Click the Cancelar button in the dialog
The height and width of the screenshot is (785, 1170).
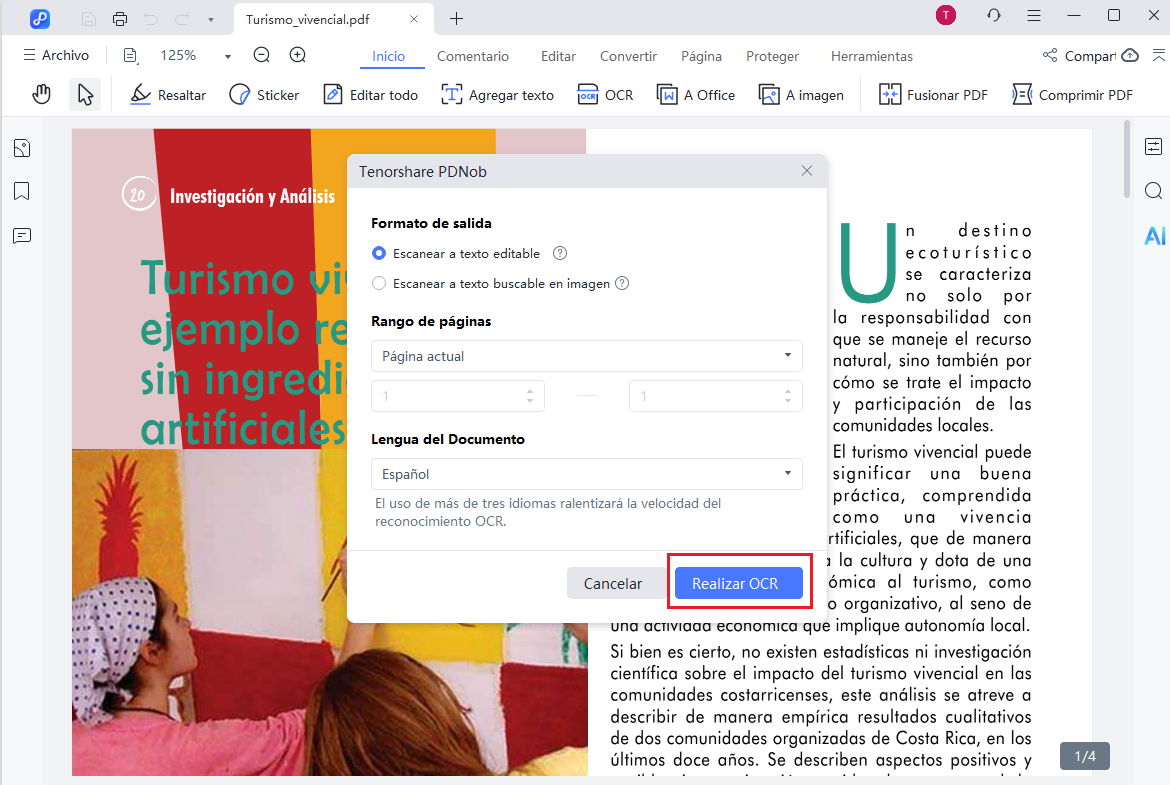point(613,583)
